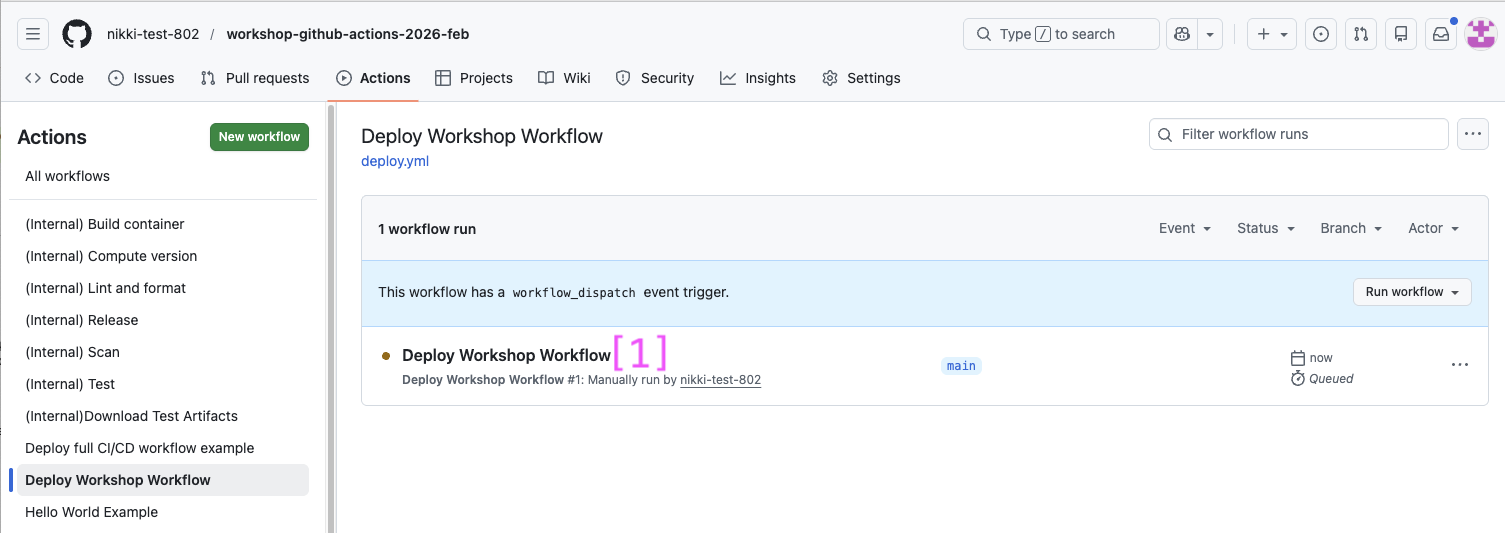Expand the Event filter dropdown
Screen dimensions: 1505x533
(1185, 228)
